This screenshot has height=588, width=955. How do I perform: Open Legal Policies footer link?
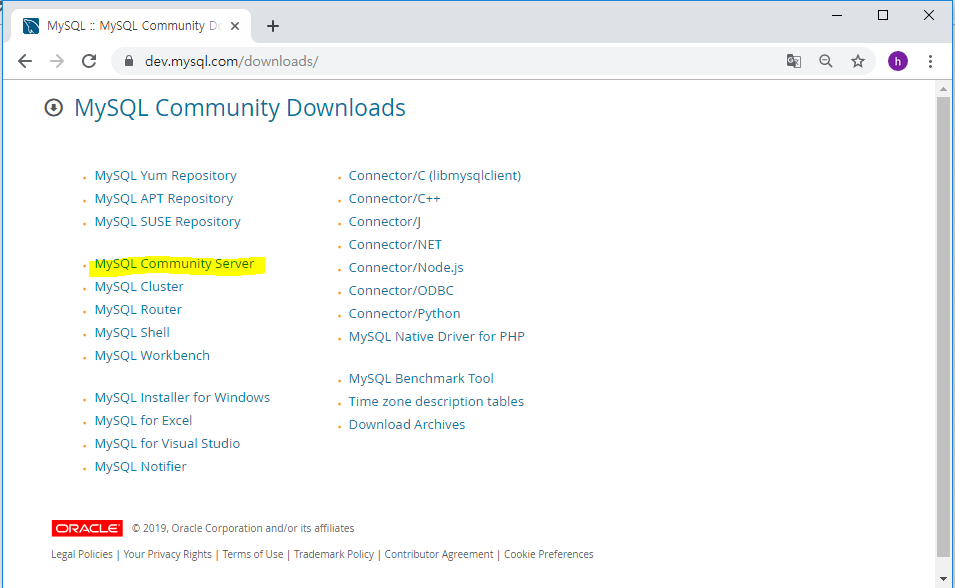tap(82, 554)
